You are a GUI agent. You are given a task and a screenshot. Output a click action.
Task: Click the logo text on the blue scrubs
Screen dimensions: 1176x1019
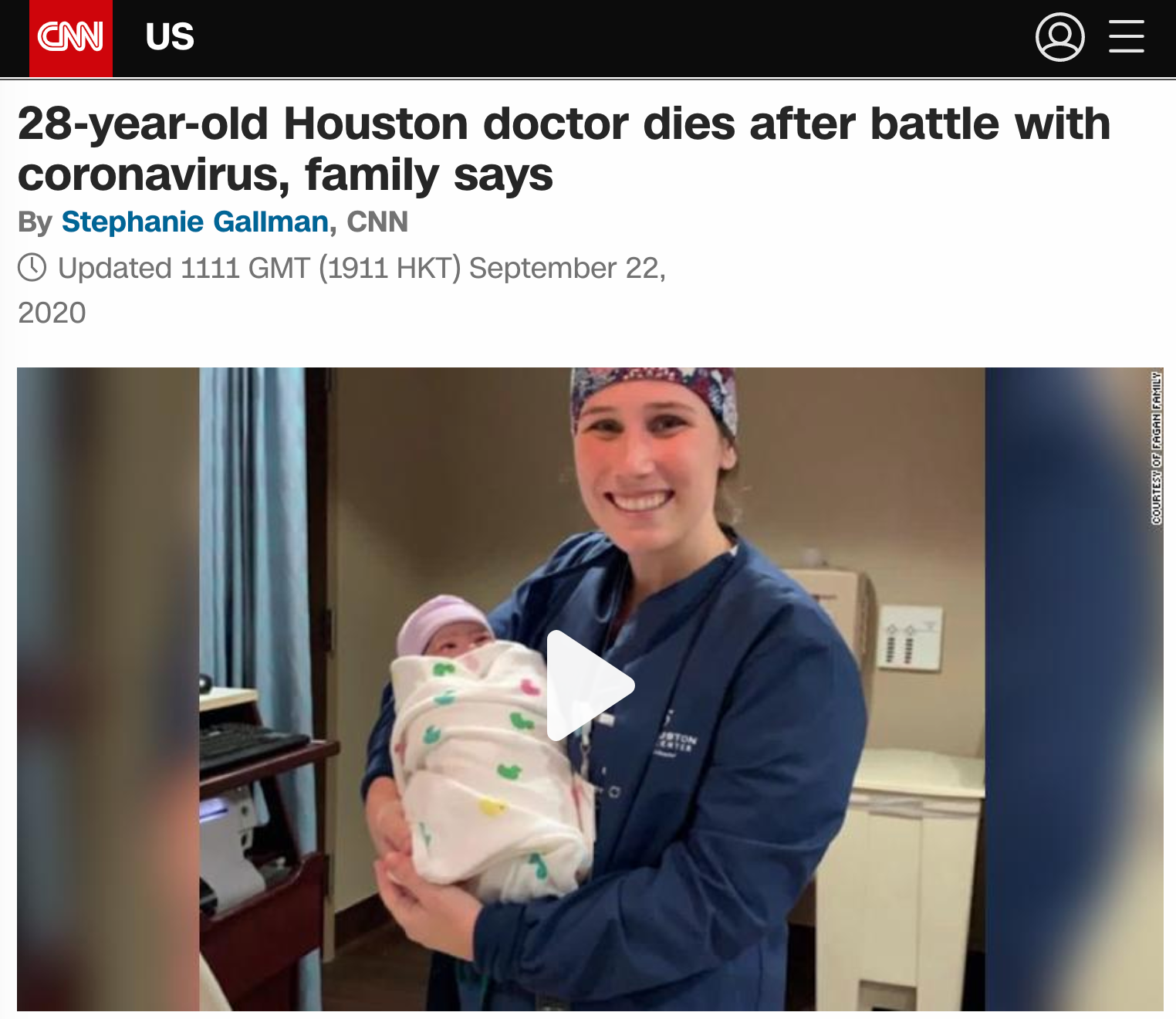pyautogui.click(x=677, y=743)
